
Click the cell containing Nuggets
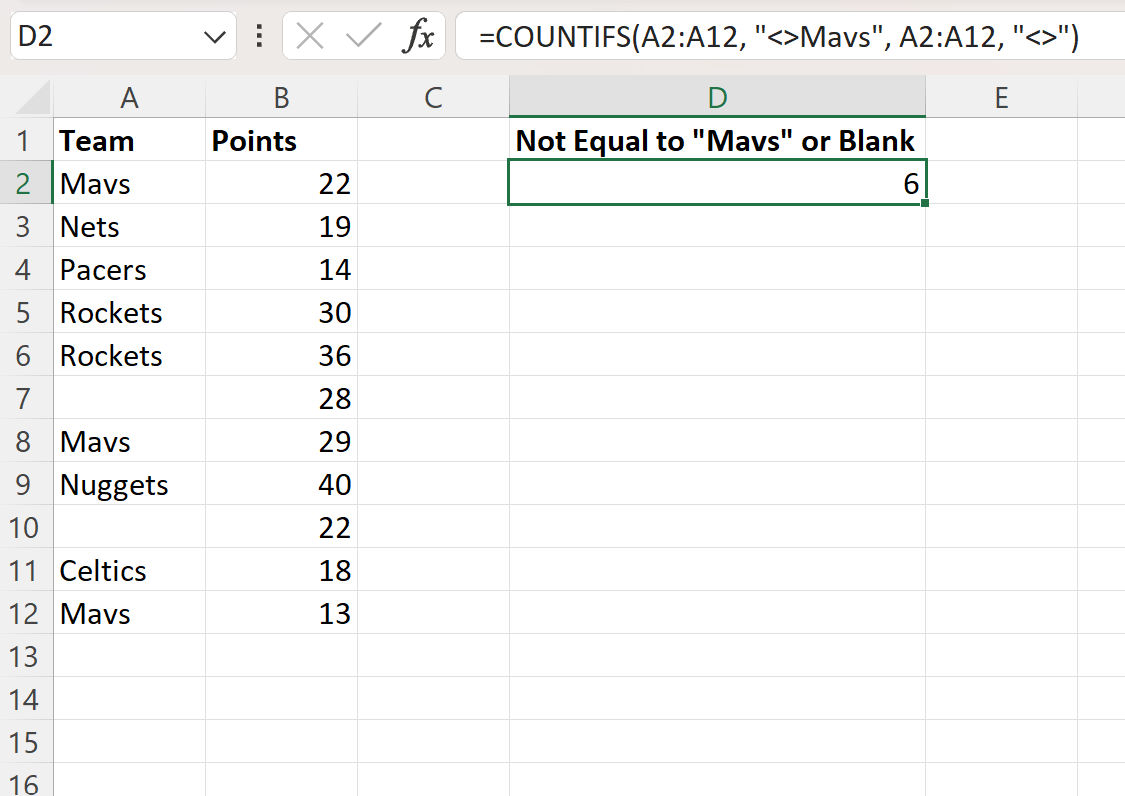click(129, 485)
